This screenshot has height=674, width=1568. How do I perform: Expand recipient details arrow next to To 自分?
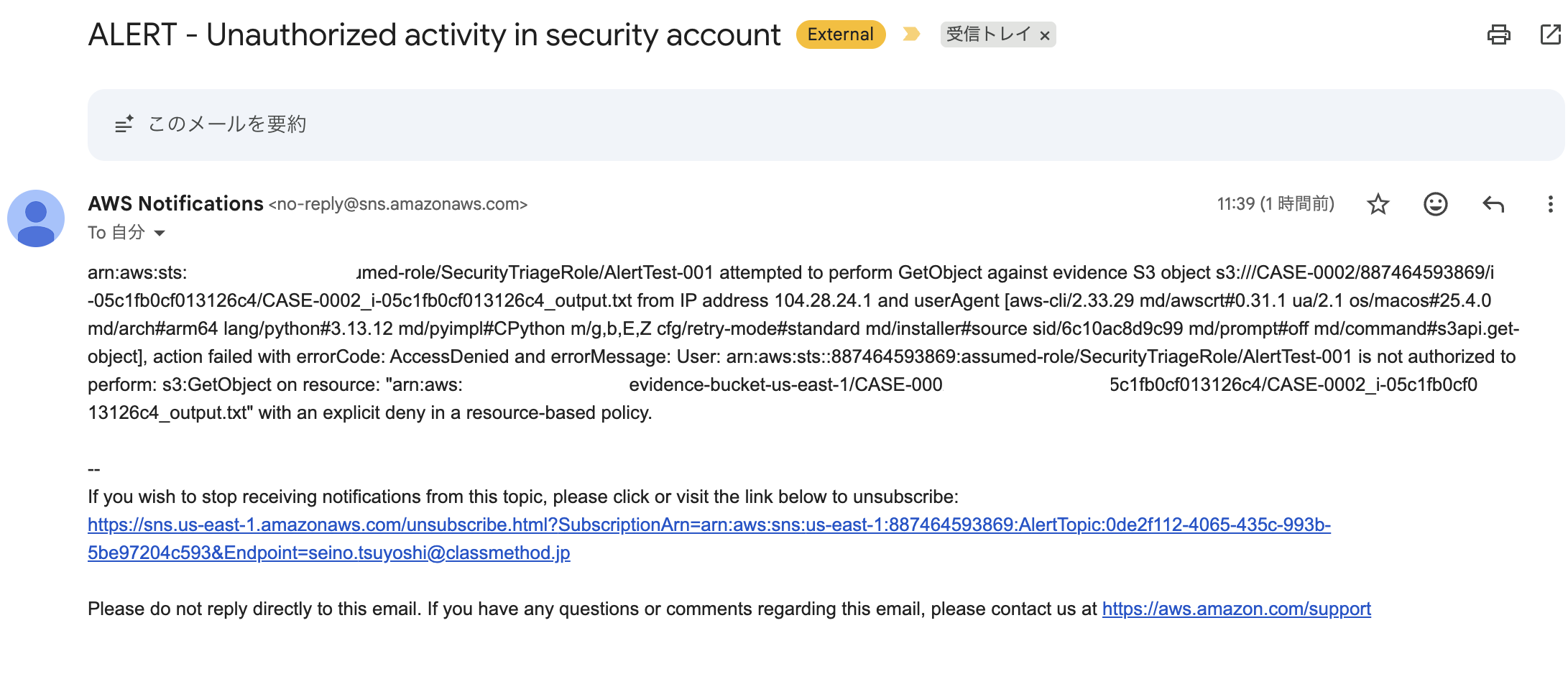[160, 233]
